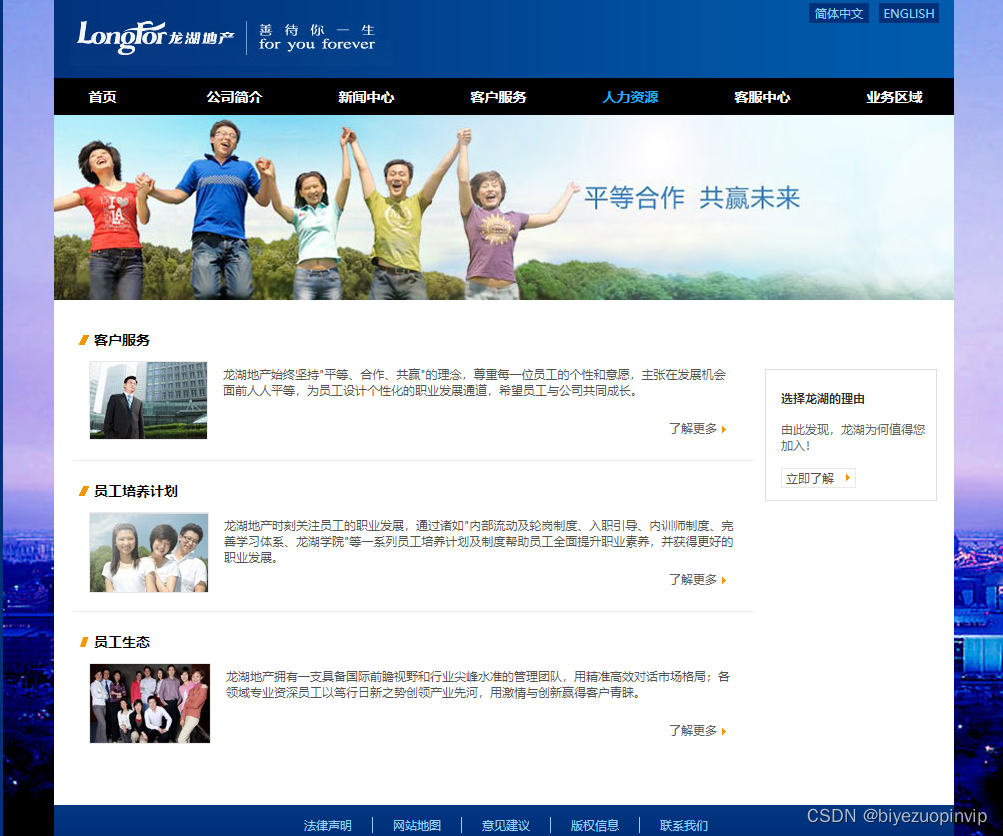
Task: Switch language to ENGLISH
Action: point(908,13)
